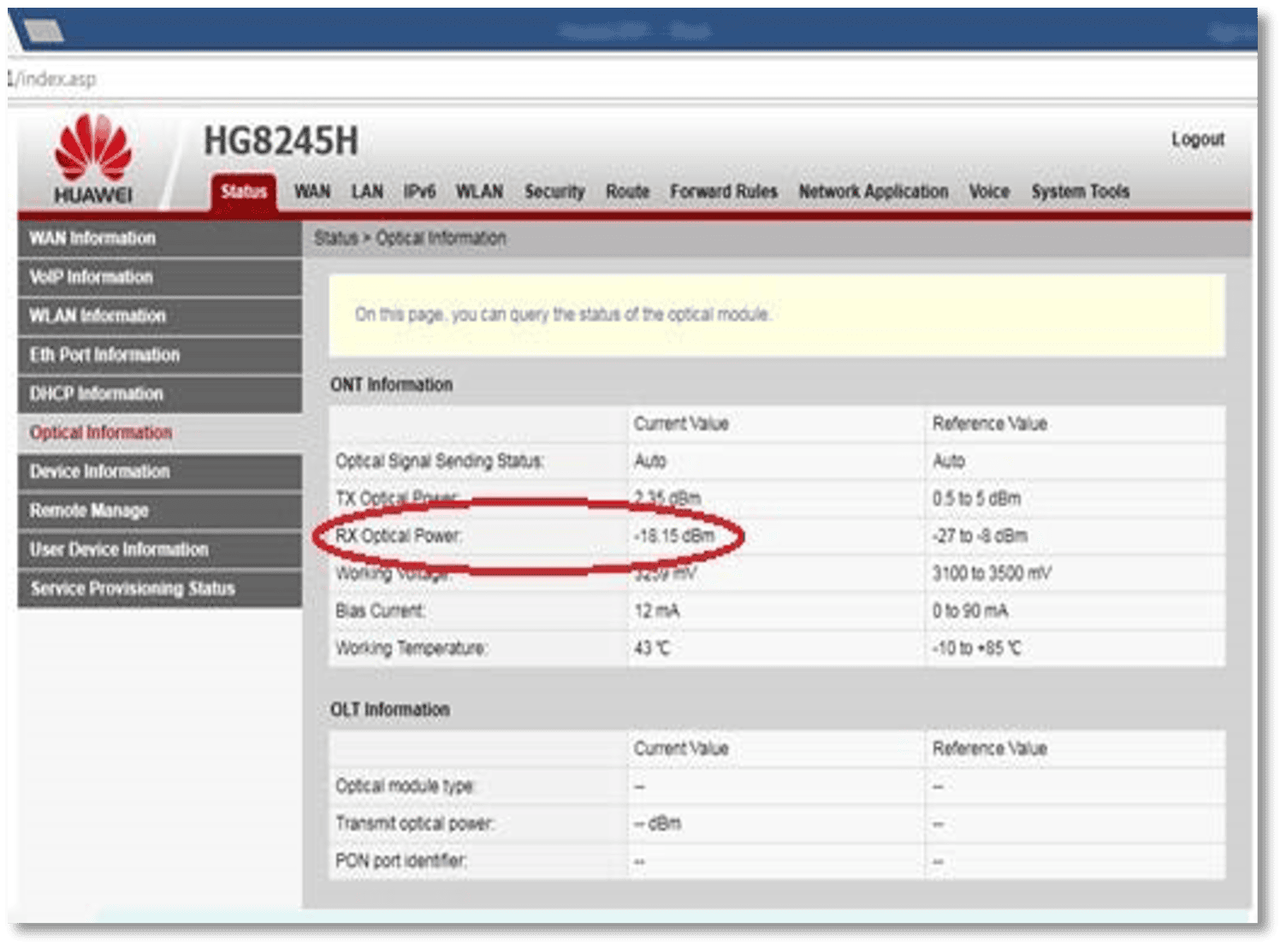Open the LAN tab
The height and width of the screenshot is (952, 1286).
pyautogui.click(x=367, y=192)
